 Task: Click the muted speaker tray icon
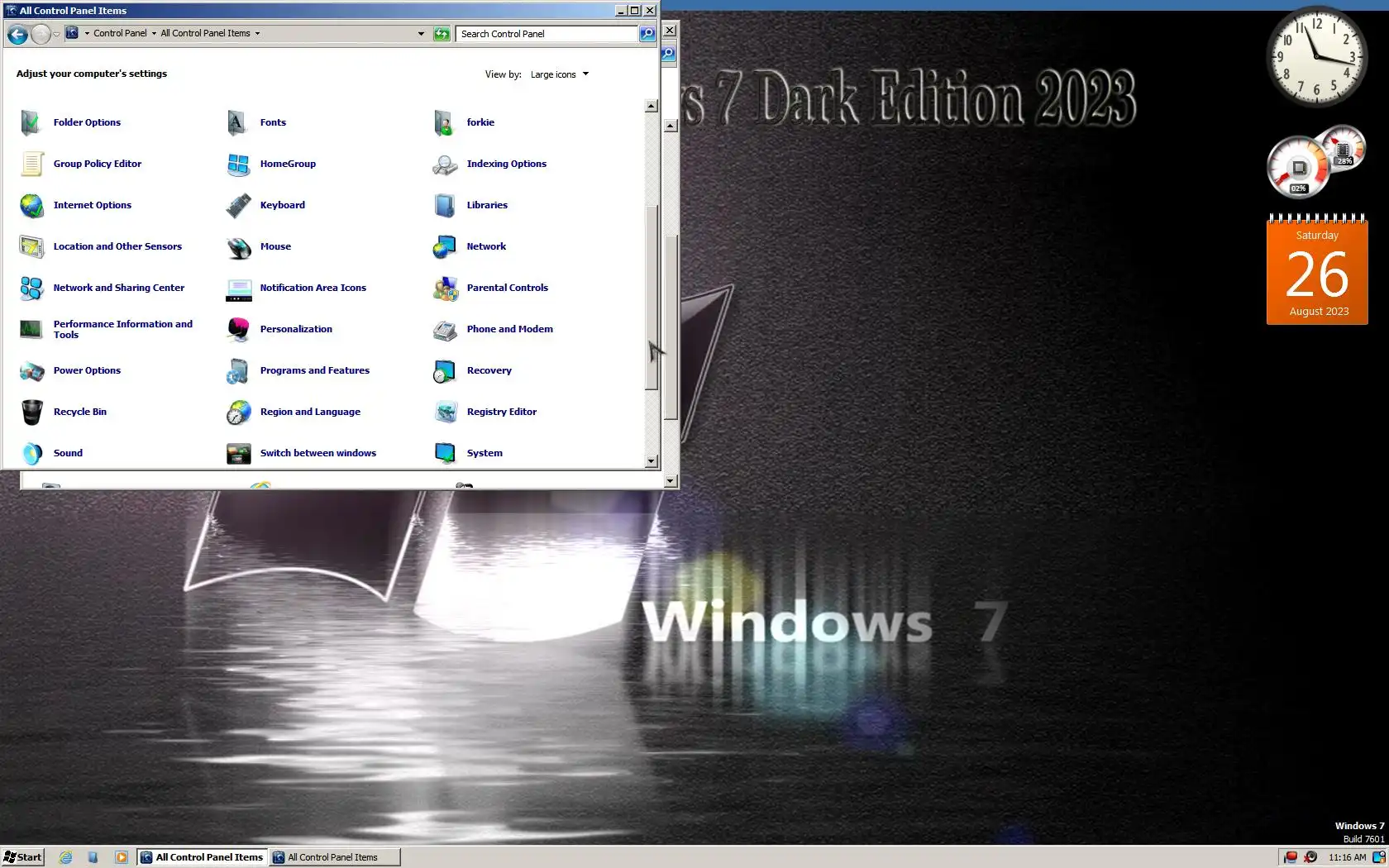point(1310,857)
